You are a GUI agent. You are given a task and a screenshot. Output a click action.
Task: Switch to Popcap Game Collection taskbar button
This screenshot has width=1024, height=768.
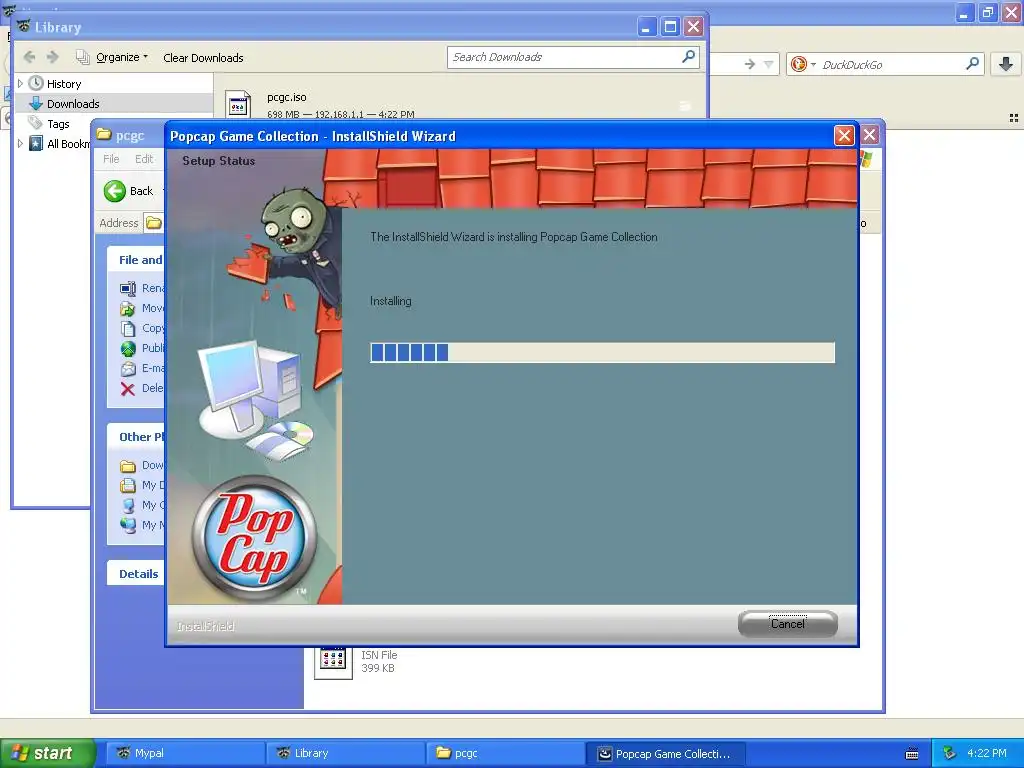[665, 754]
